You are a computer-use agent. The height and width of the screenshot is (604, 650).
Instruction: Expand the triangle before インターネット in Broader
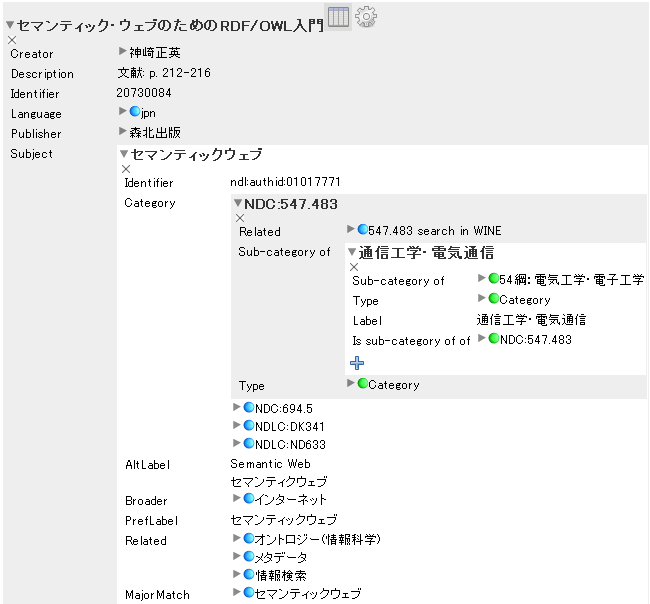tap(237, 498)
